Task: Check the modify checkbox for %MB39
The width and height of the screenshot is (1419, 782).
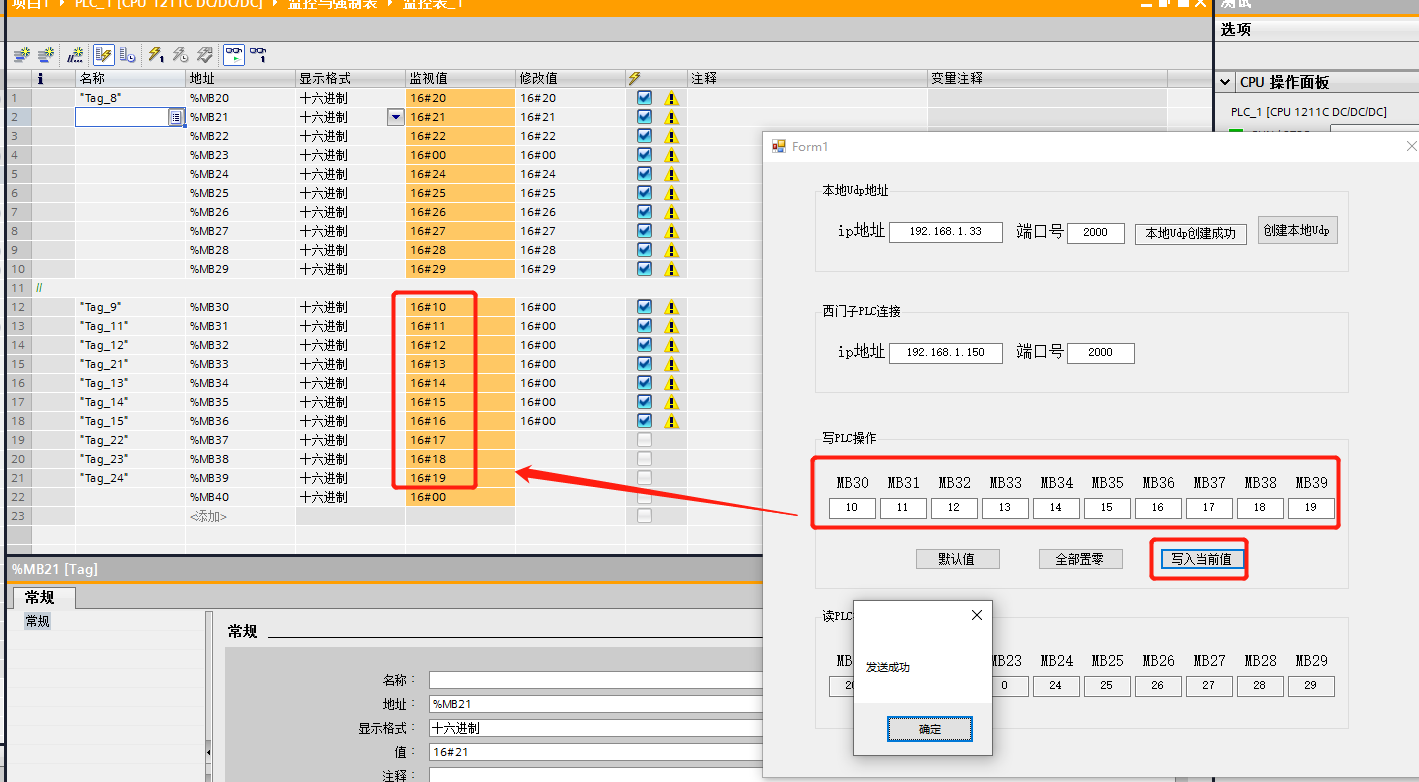Action: click(x=644, y=478)
